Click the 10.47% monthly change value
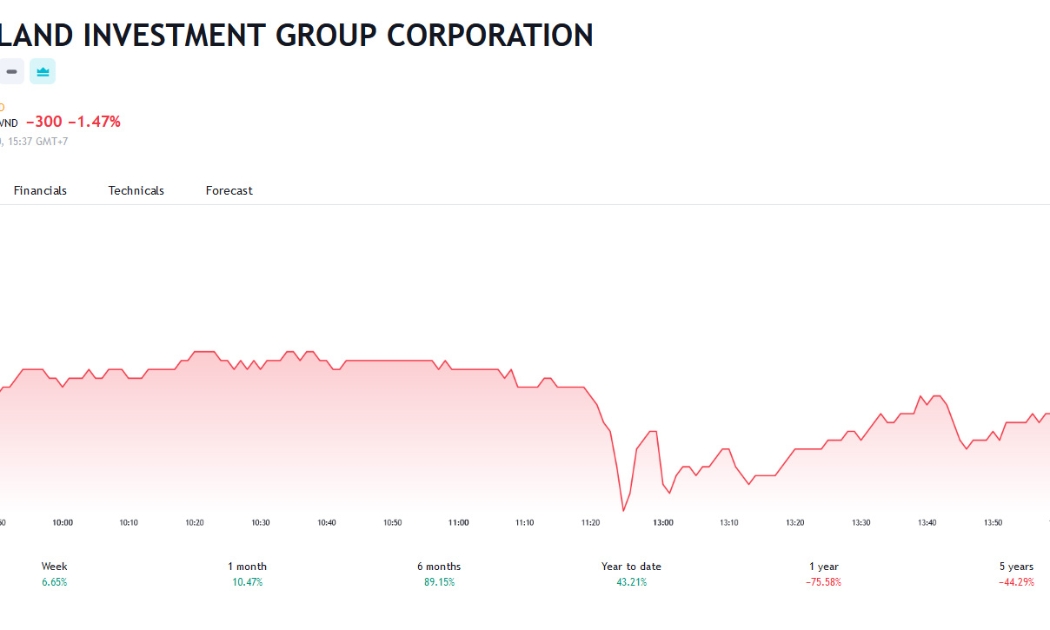The image size is (1050, 630). pyautogui.click(x=247, y=582)
